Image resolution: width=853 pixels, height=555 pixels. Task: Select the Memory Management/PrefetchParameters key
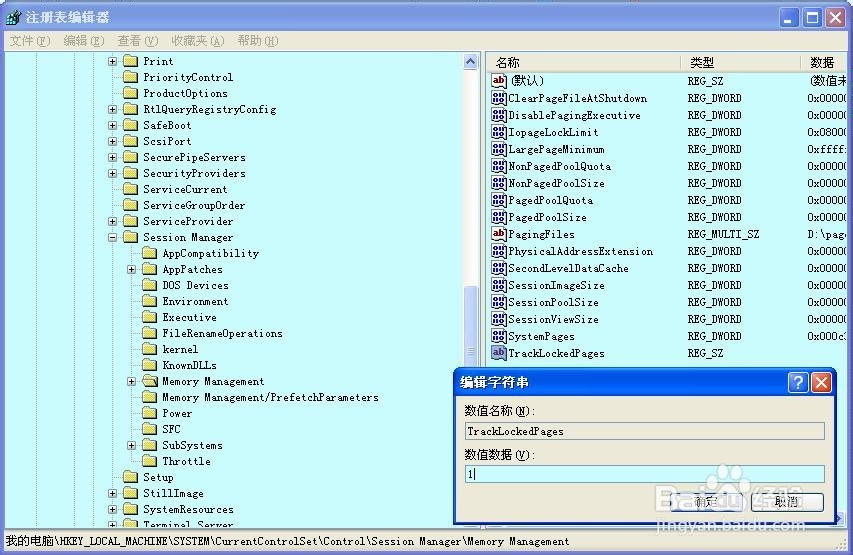pos(270,397)
